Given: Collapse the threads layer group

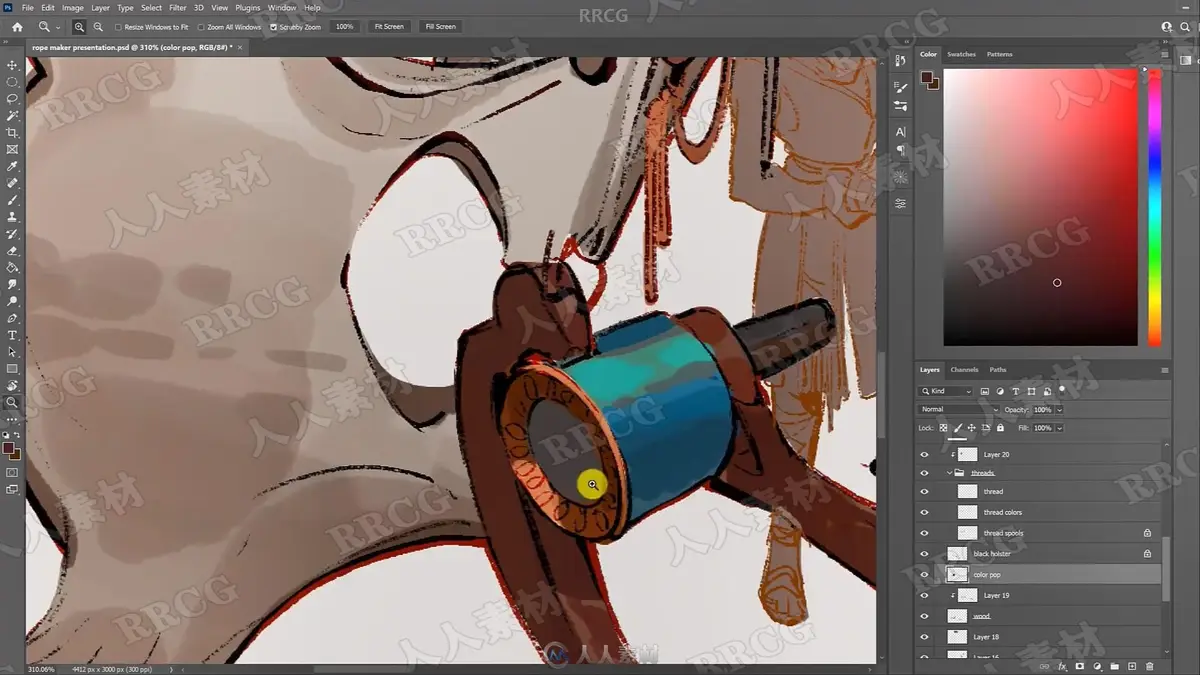Looking at the screenshot, I should tap(949, 472).
